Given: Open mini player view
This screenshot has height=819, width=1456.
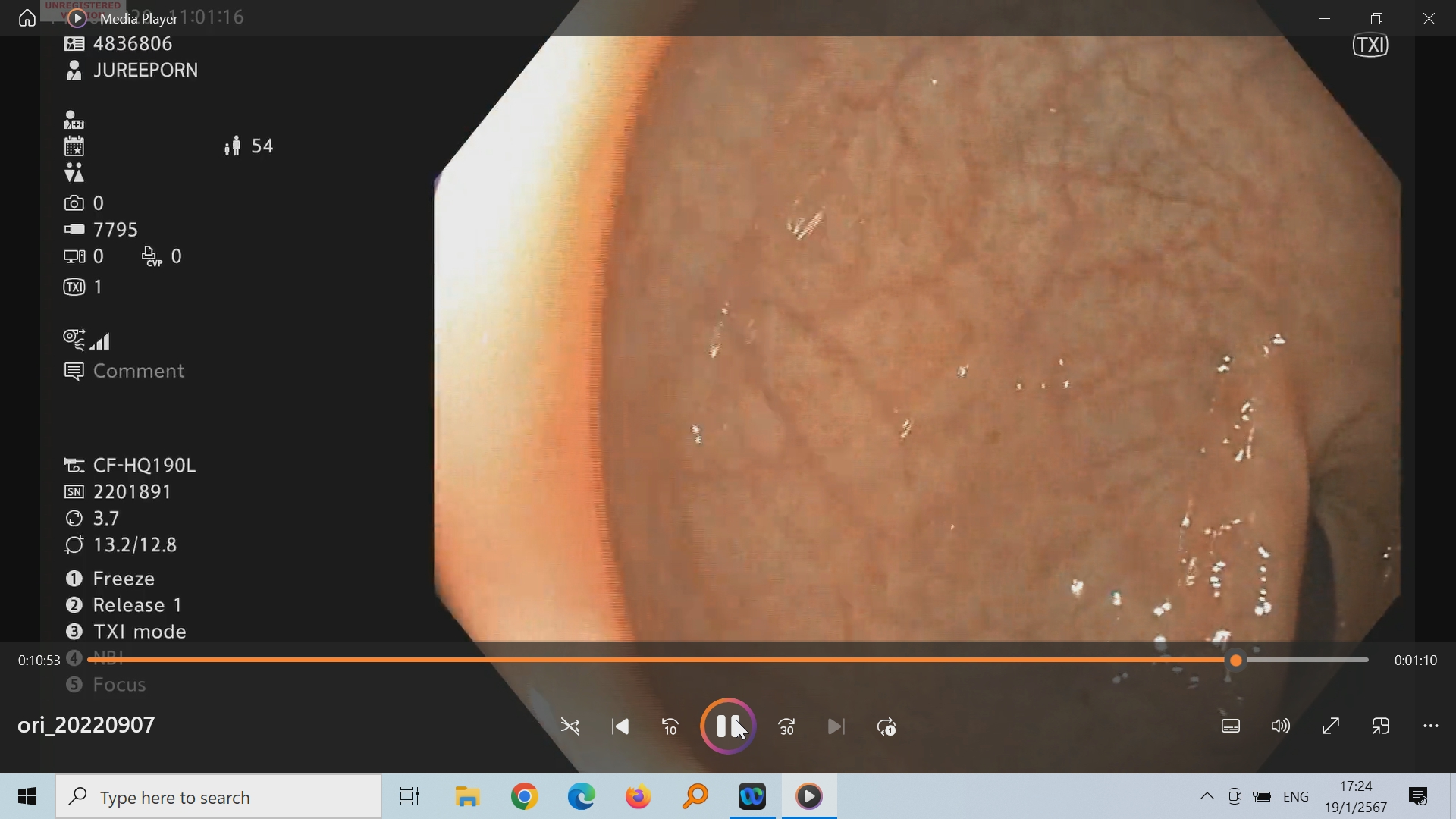Looking at the screenshot, I should tap(1381, 726).
